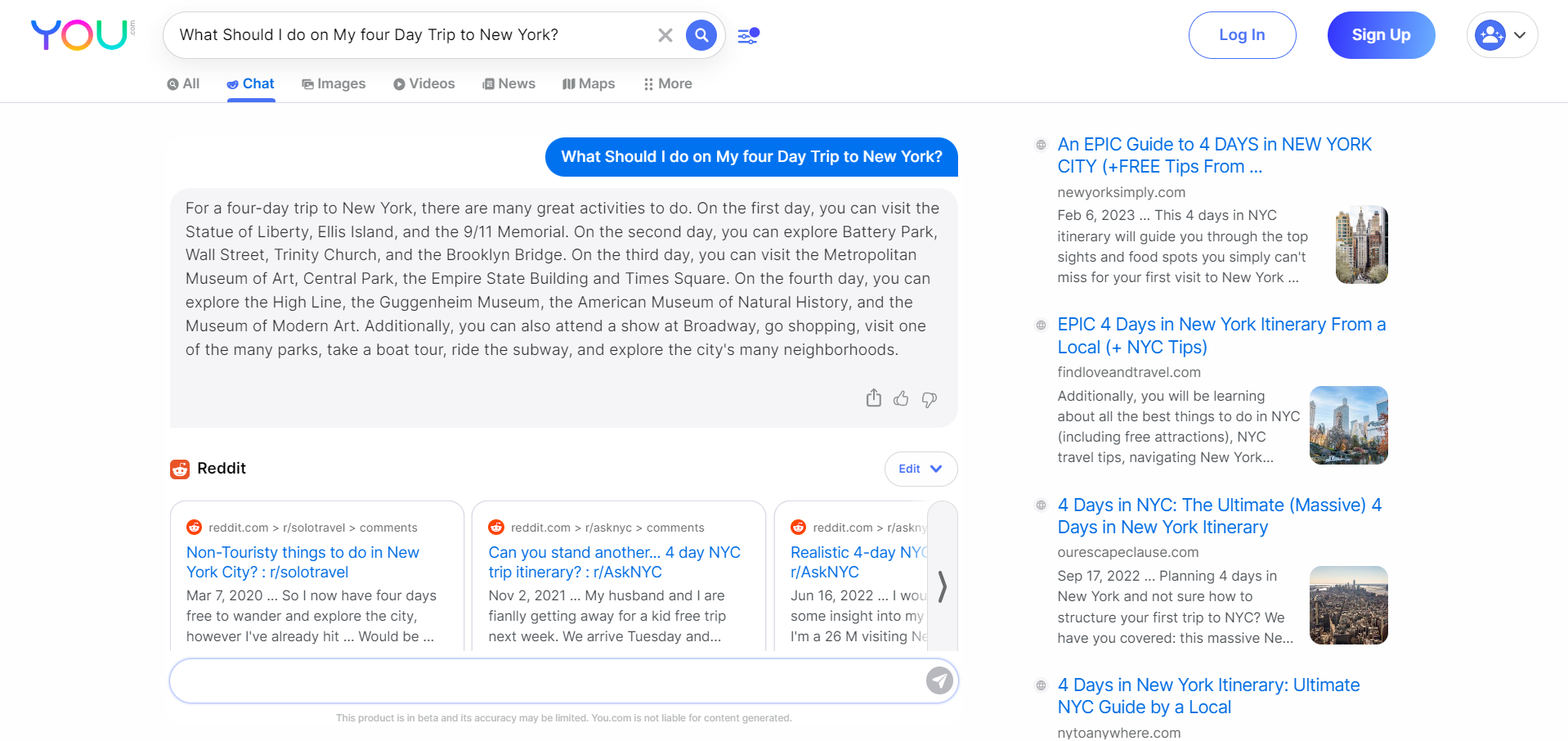Click the findloveandtravel.com domain text
The width and height of the screenshot is (1568, 741).
tap(1129, 372)
